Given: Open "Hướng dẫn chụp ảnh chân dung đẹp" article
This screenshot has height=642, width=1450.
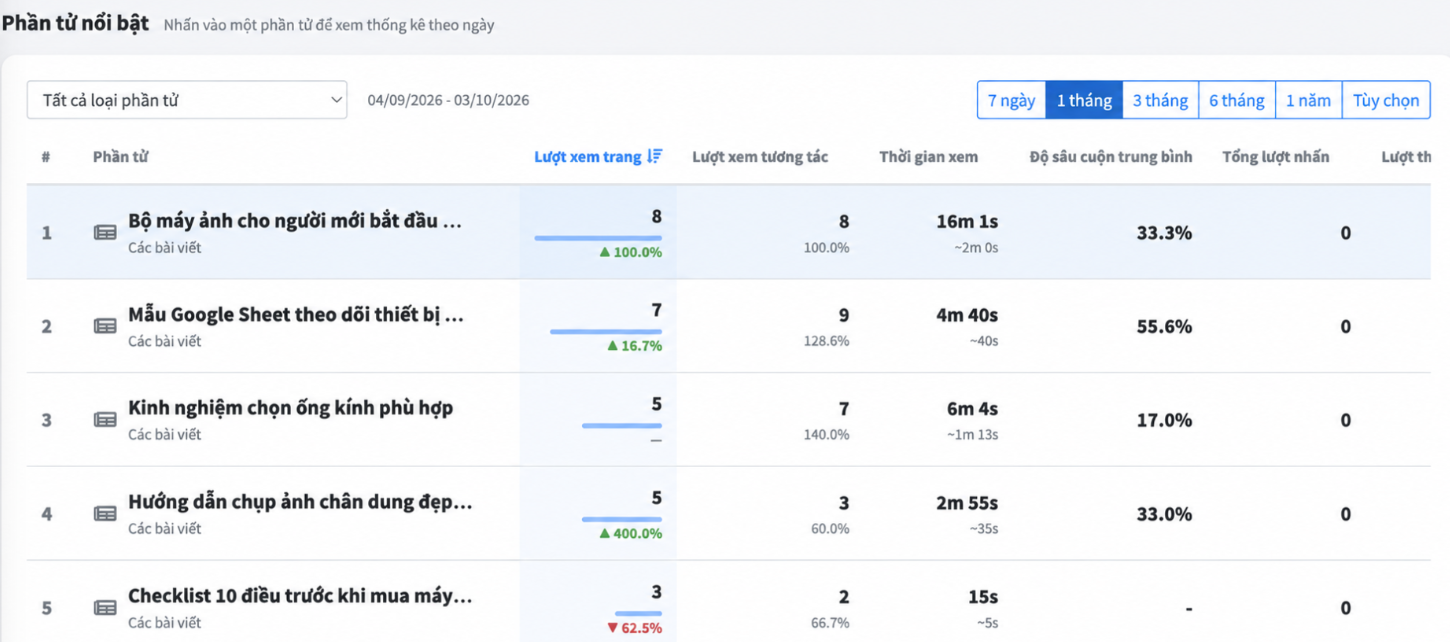Looking at the screenshot, I should [300, 502].
